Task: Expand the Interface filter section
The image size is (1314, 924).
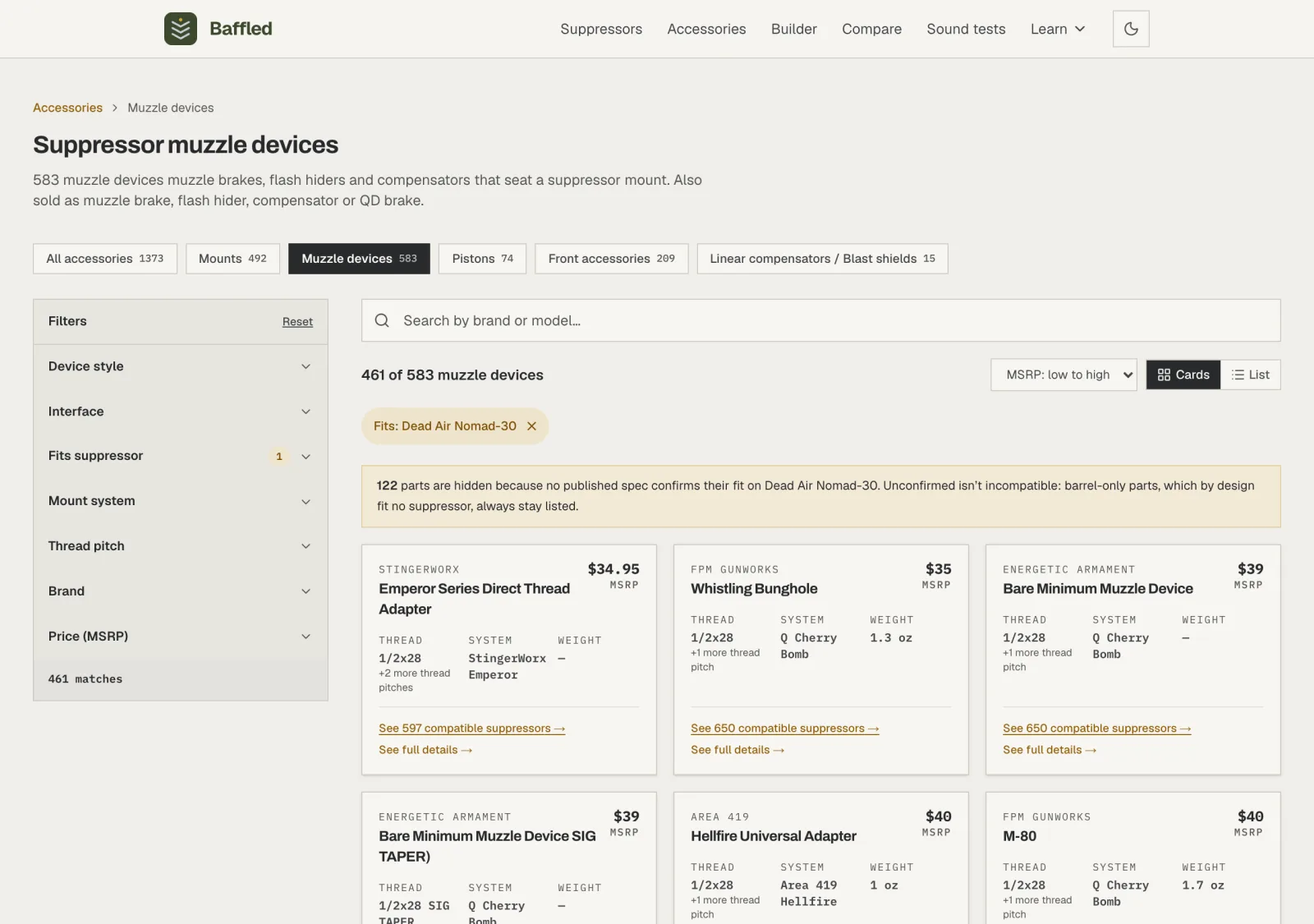Action: tap(181, 411)
